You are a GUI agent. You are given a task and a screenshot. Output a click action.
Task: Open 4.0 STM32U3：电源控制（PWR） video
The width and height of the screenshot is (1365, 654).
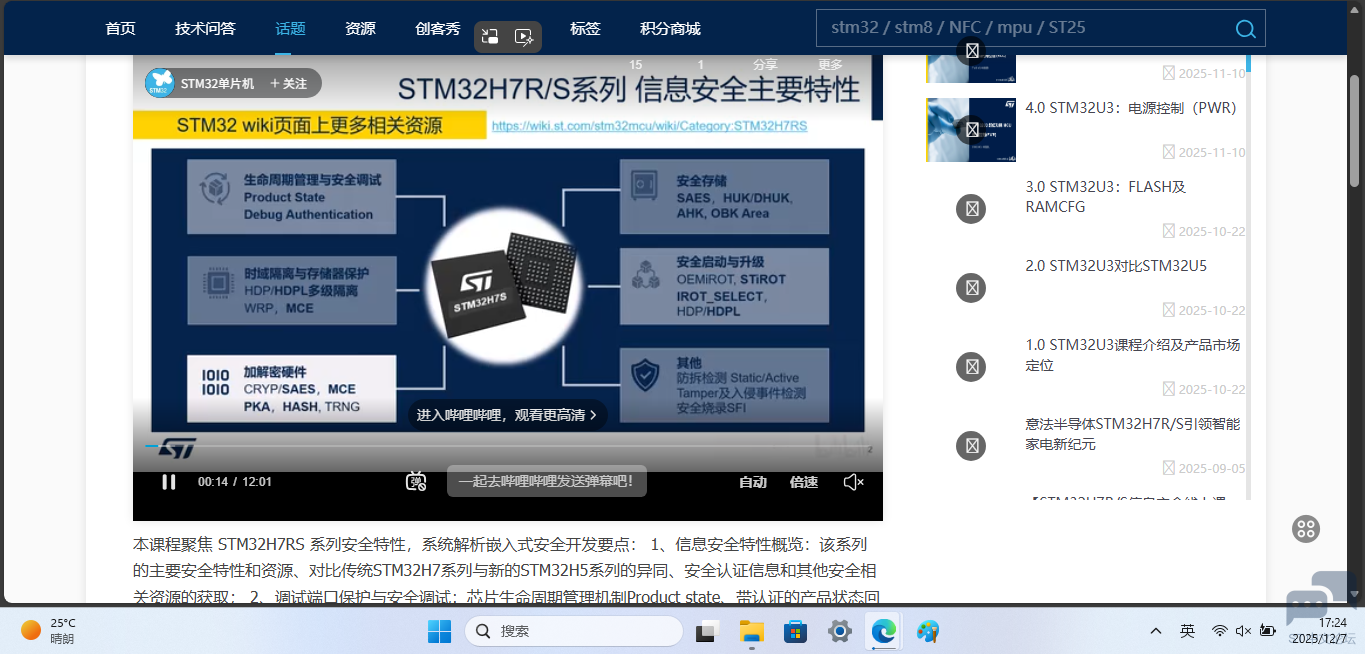[1131, 108]
